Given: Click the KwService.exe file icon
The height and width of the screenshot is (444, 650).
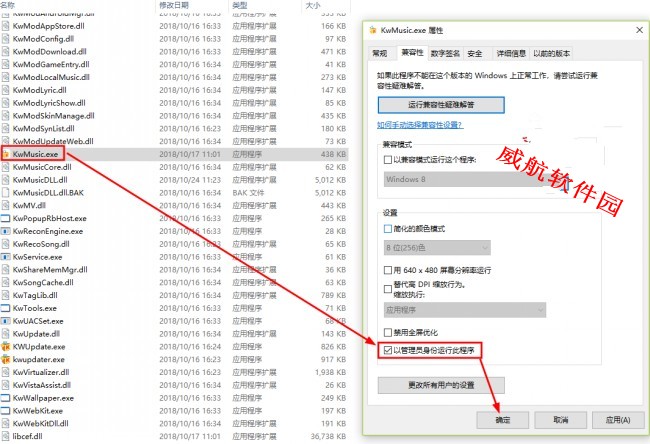Looking at the screenshot, I should point(5,257).
